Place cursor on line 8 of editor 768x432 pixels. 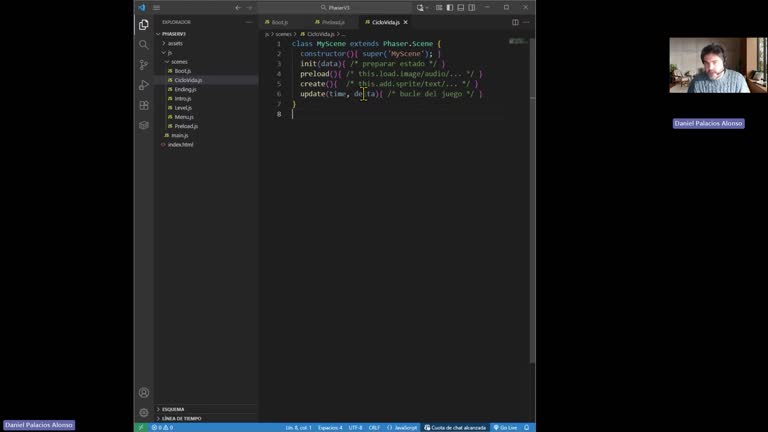[397, 114]
